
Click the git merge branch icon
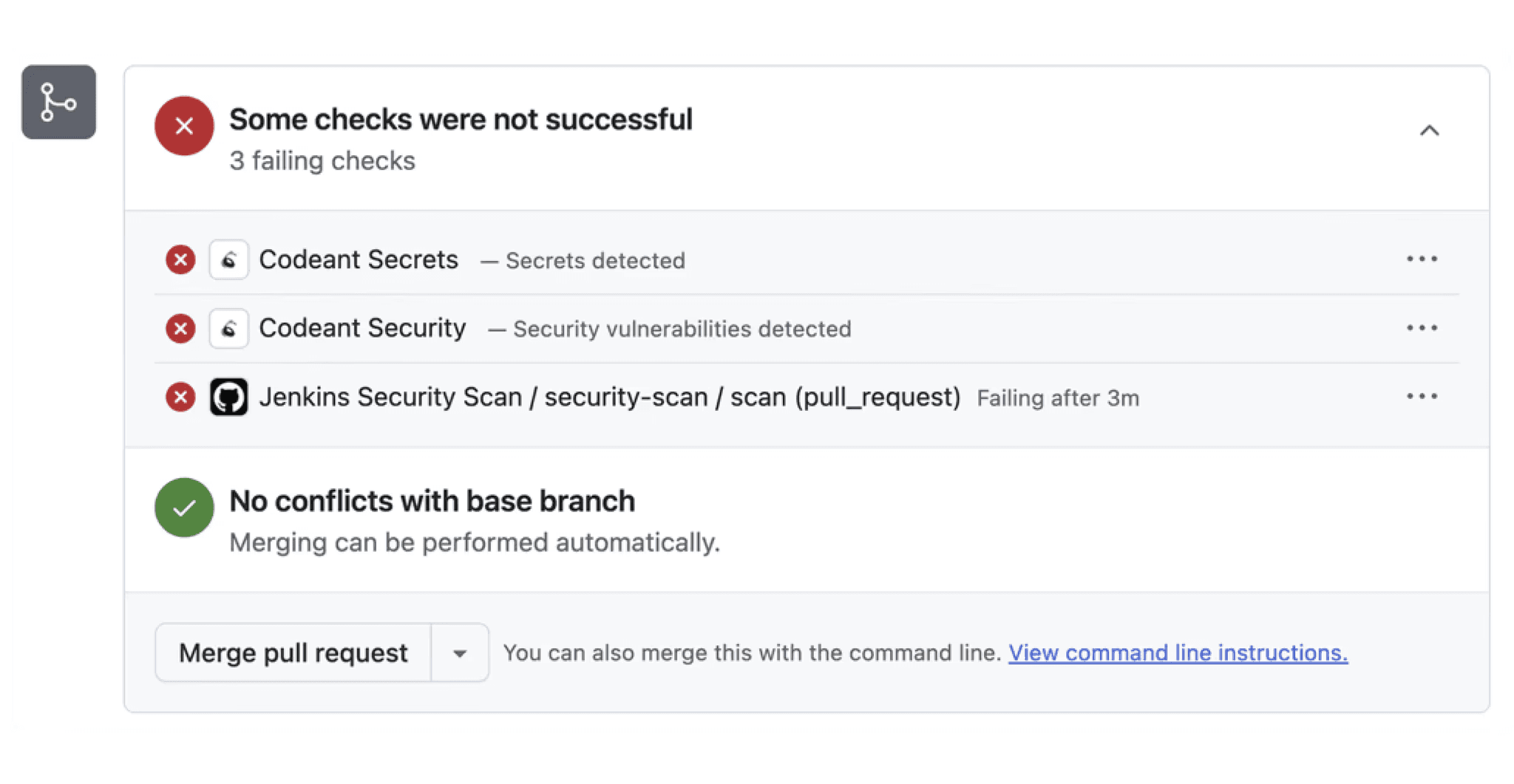click(58, 102)
